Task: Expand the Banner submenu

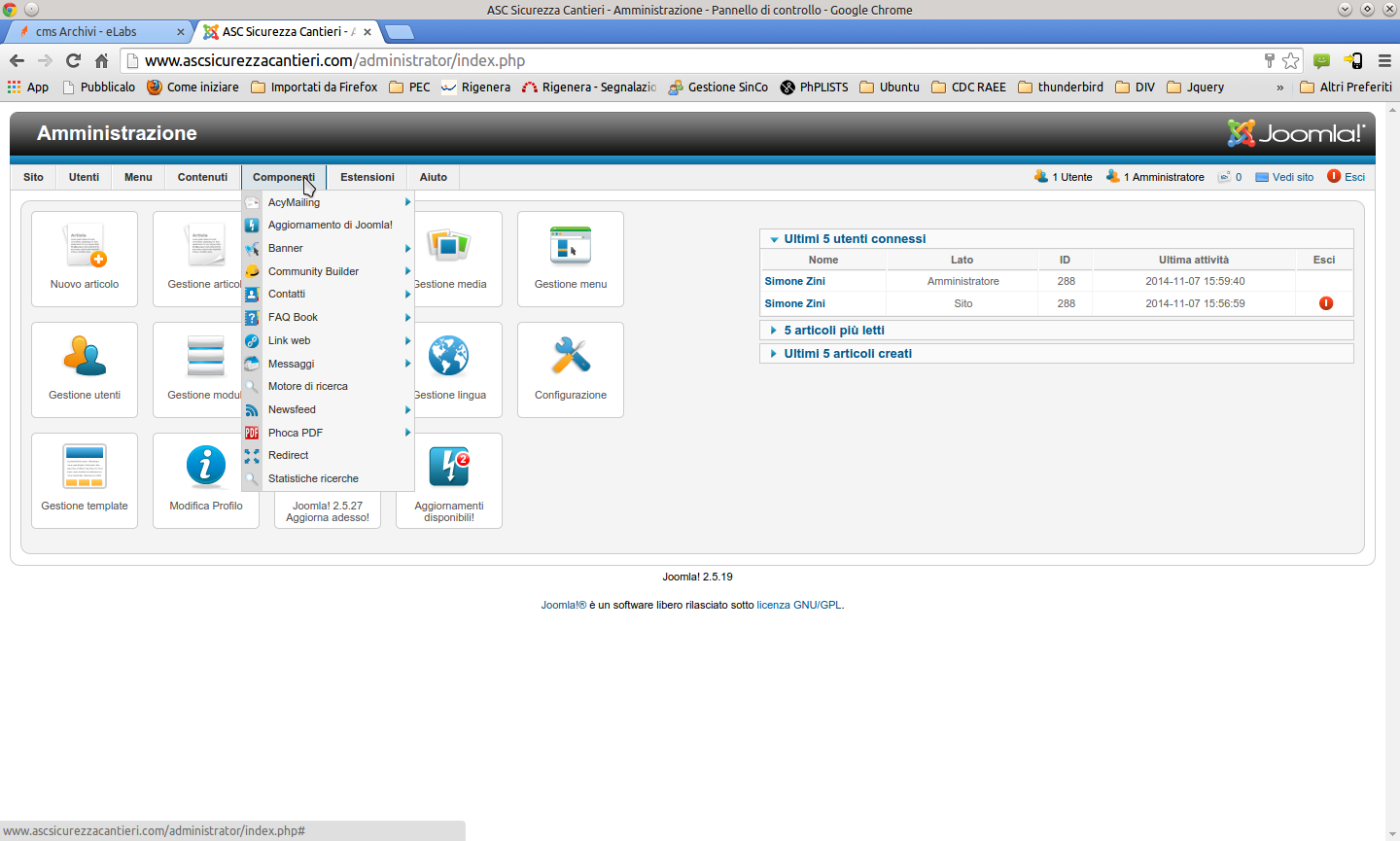Action: [x=329, y=248]
